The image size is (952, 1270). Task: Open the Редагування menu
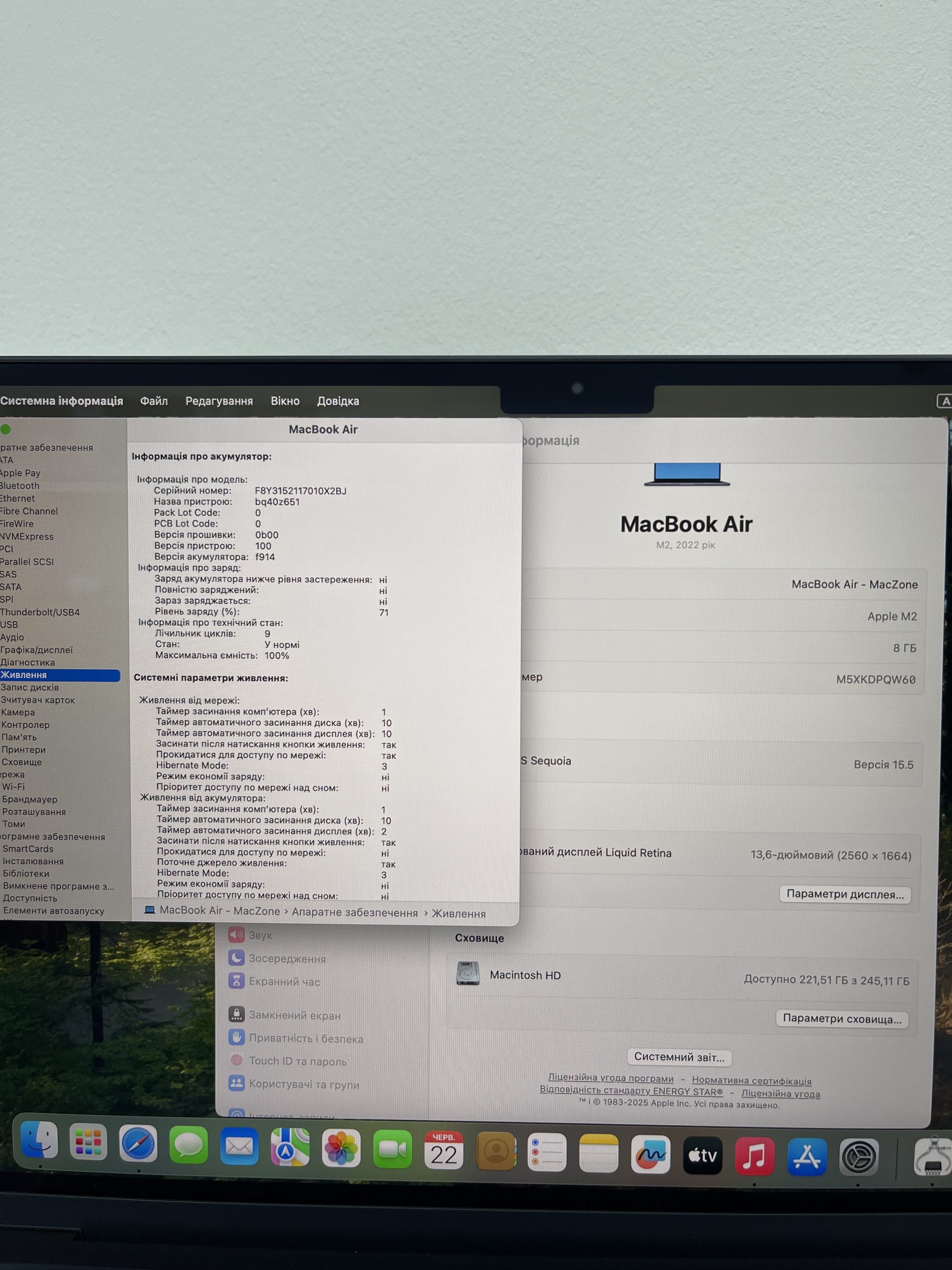(219, 401)
